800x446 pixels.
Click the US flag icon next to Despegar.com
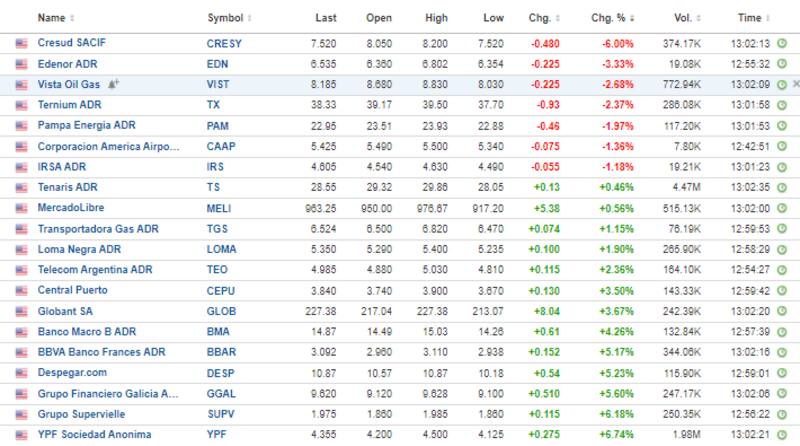(21, 373)
